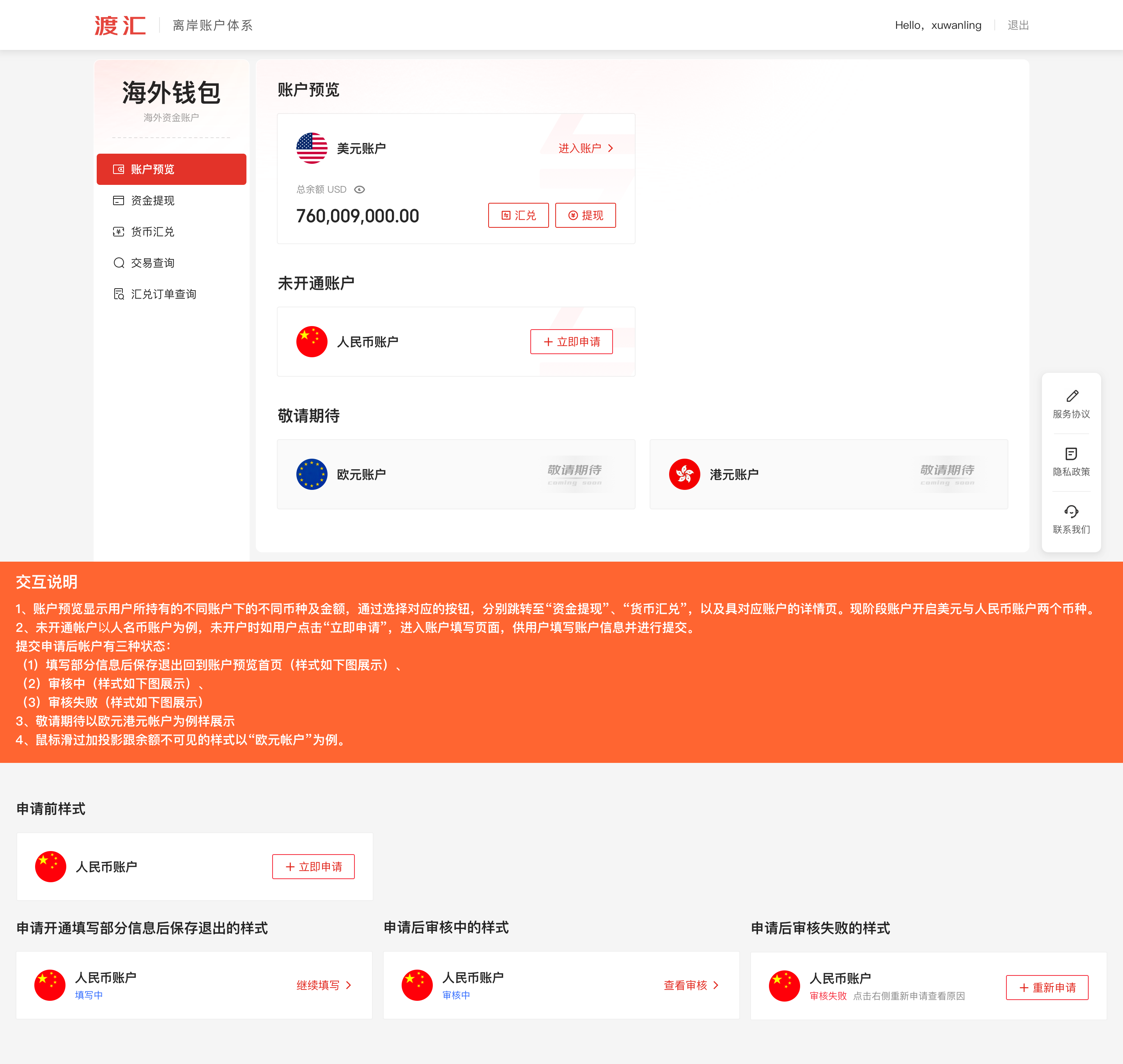Viewport: 1123px width, 1064px height.
Task: Click the 交互说明 heading
Action: tap(46, 582)
